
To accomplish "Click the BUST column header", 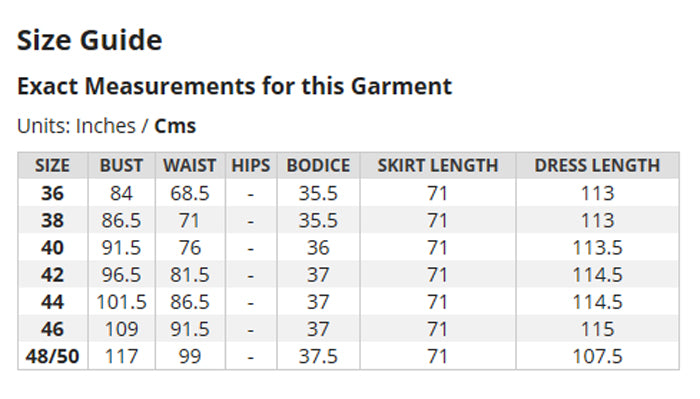I will [x=121, y=166].
